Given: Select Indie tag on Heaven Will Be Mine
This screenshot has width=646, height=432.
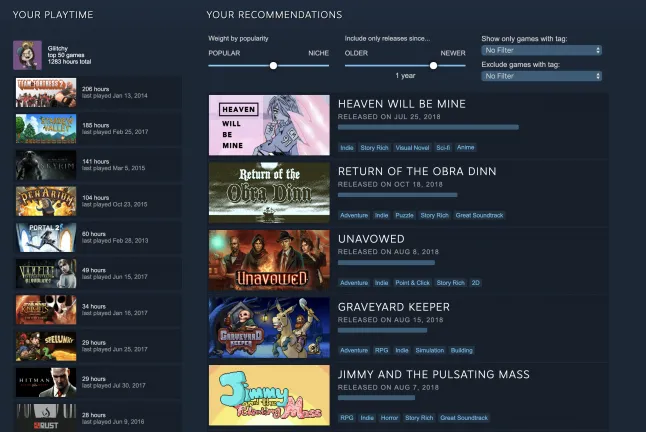Looking at the screenshot, I should tap(347, 147).
